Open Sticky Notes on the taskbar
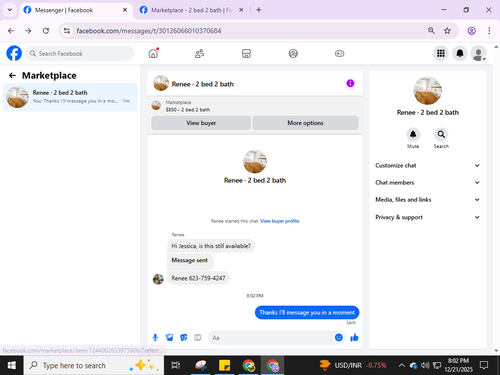The image size is (500, 375). [x=224, y=366]
